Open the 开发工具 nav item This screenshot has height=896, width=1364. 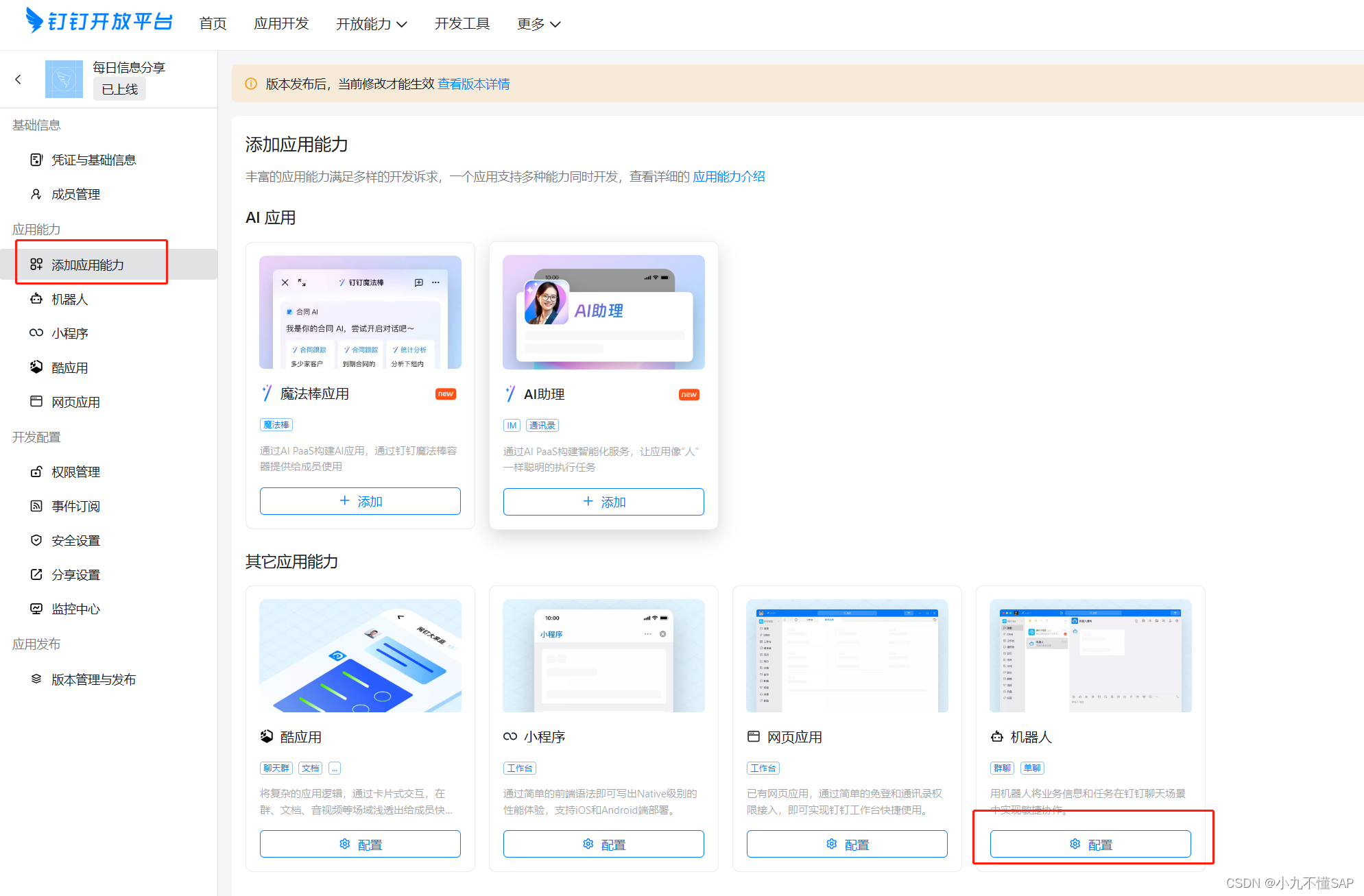(462, 24)
